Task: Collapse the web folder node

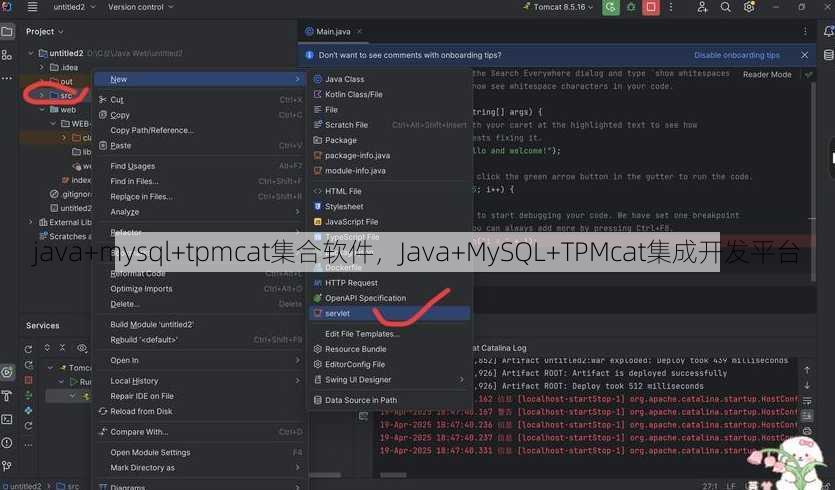Action: pyautogui.click(x=42, y=110)
